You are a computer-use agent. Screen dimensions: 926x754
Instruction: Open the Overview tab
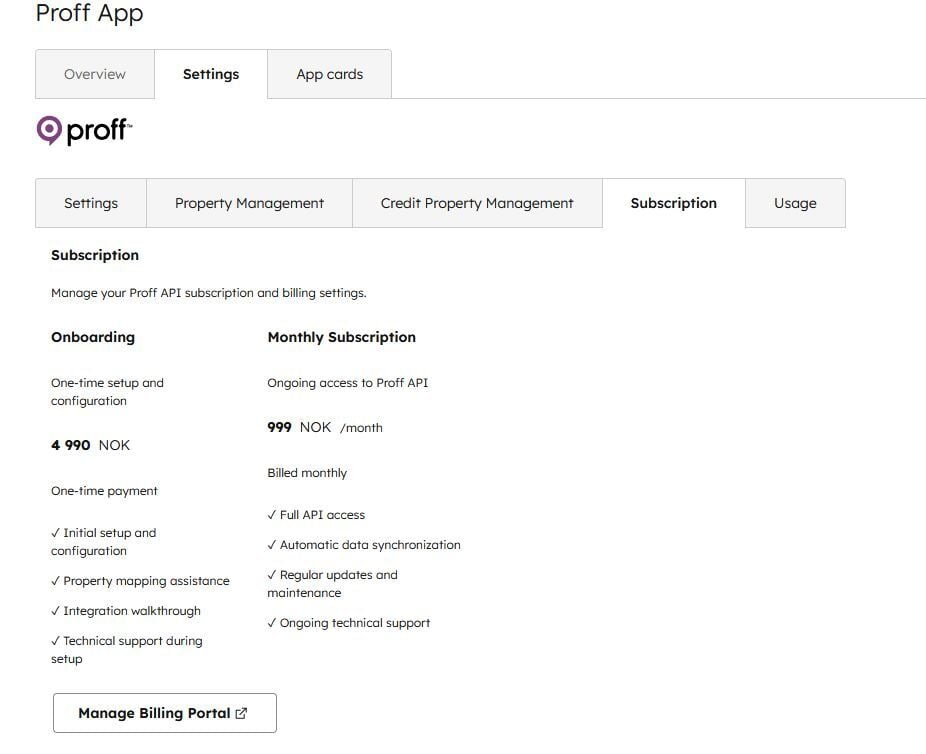tap(94, 74)
